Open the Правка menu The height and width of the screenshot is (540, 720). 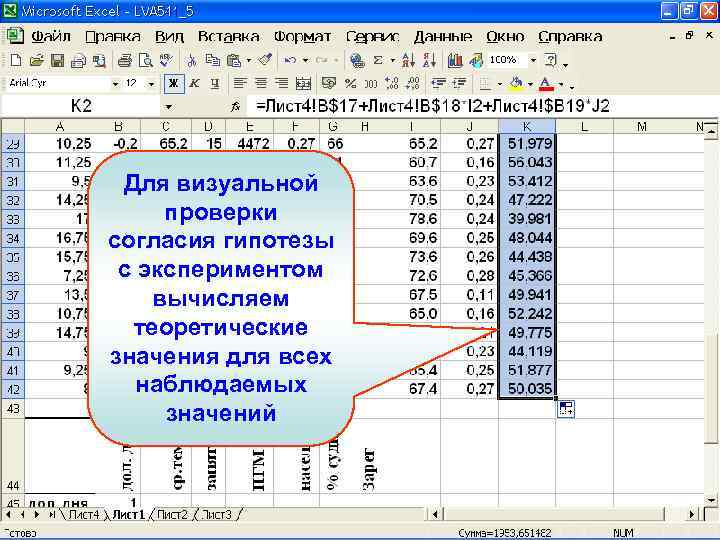click(113, 36)
